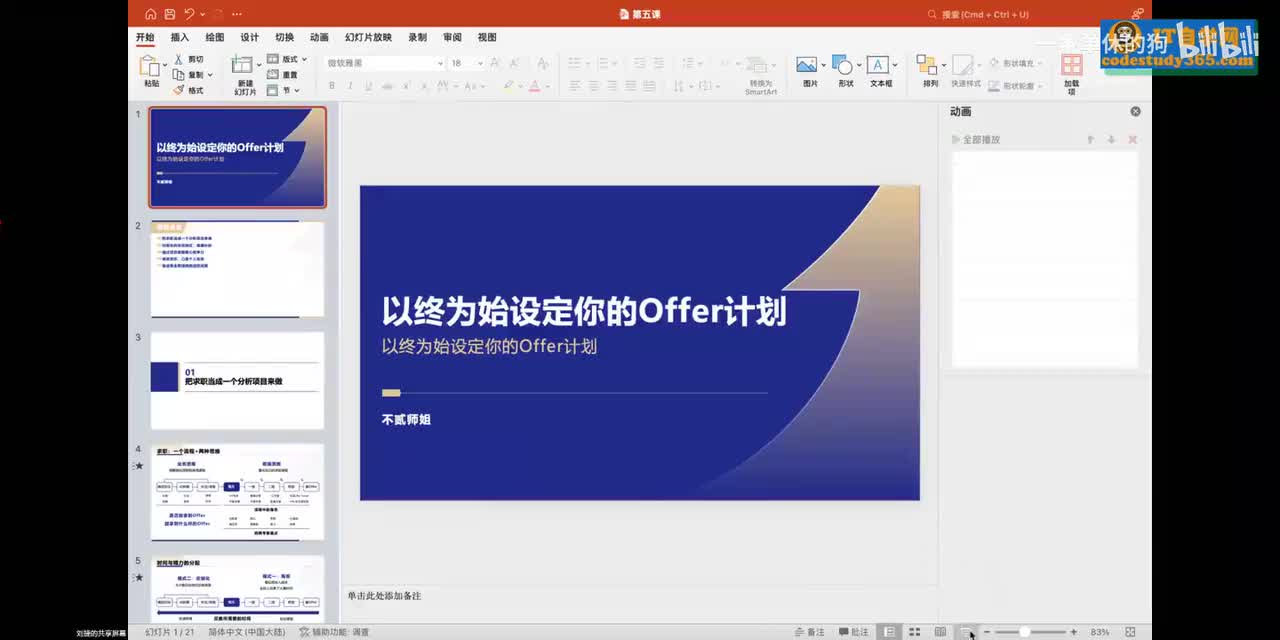
Task: Click the 复制 copy icon
Action: (179, 74)
